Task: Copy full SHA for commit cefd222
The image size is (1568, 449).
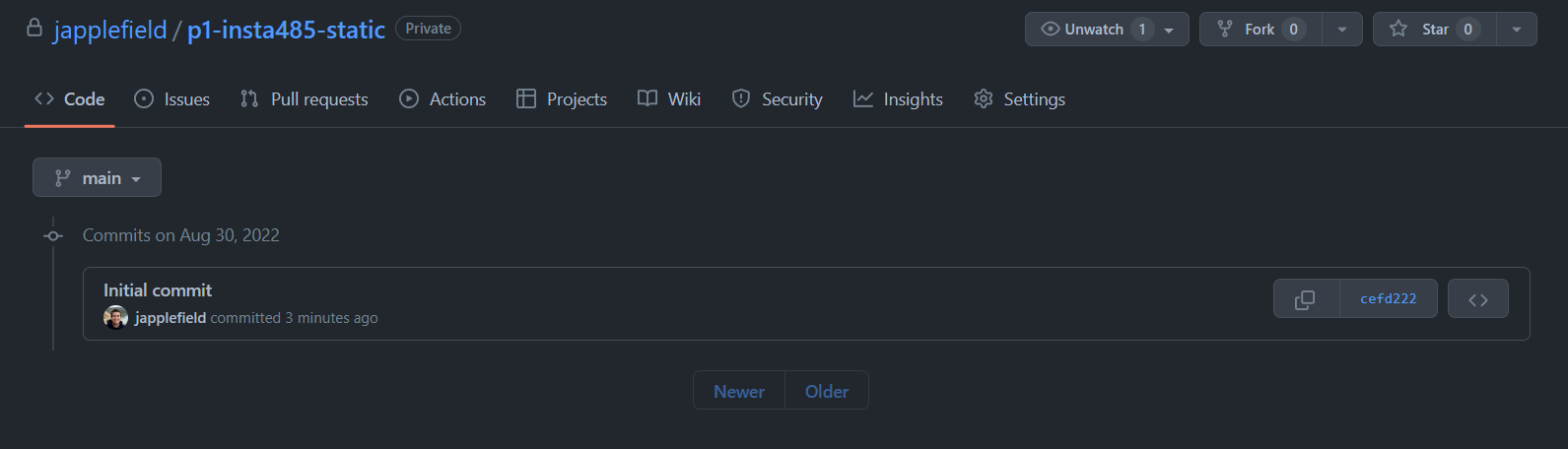Action: pyautogui.click(x=1305, y=299)
